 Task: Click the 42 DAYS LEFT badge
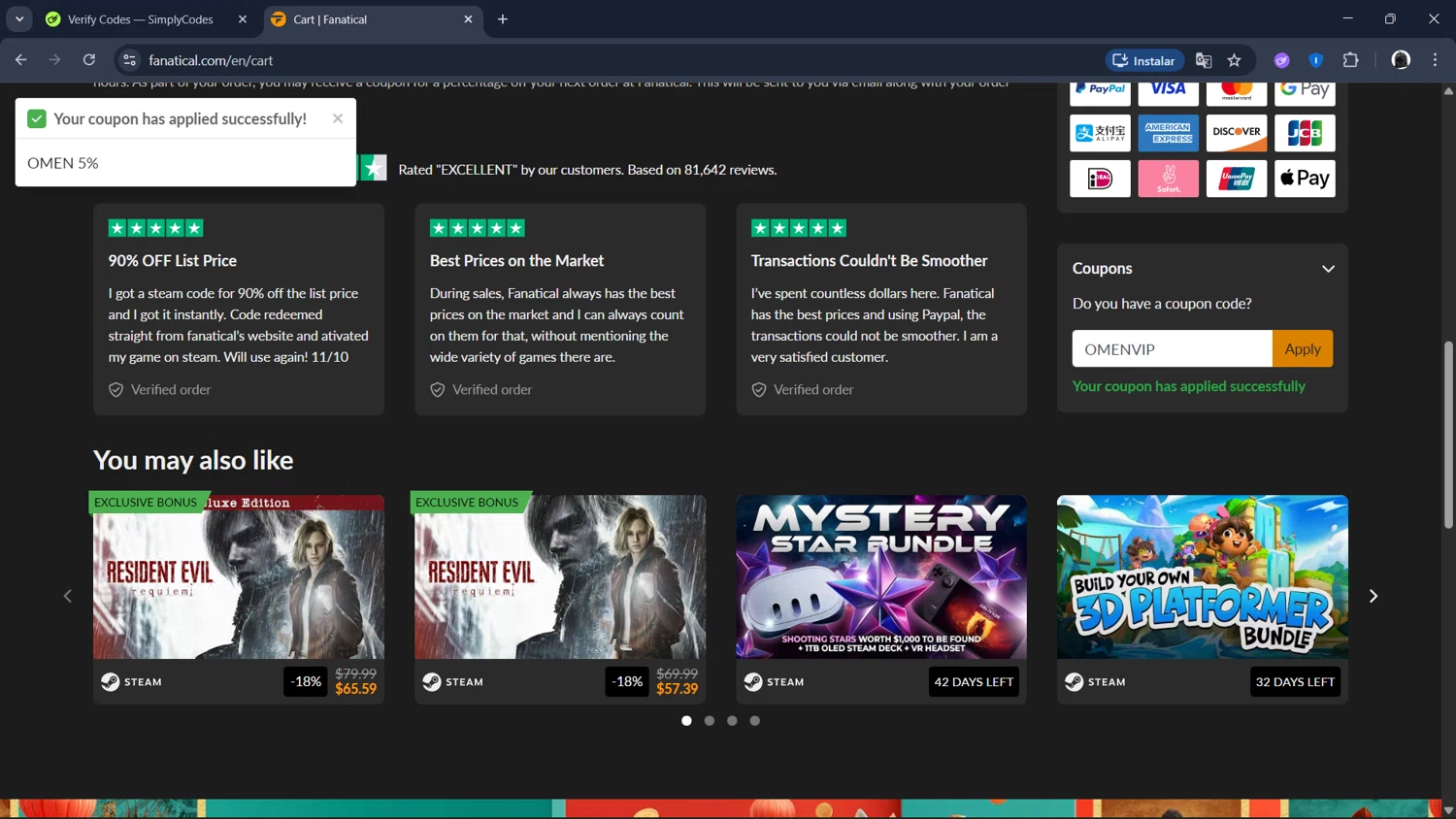[974, 681]
